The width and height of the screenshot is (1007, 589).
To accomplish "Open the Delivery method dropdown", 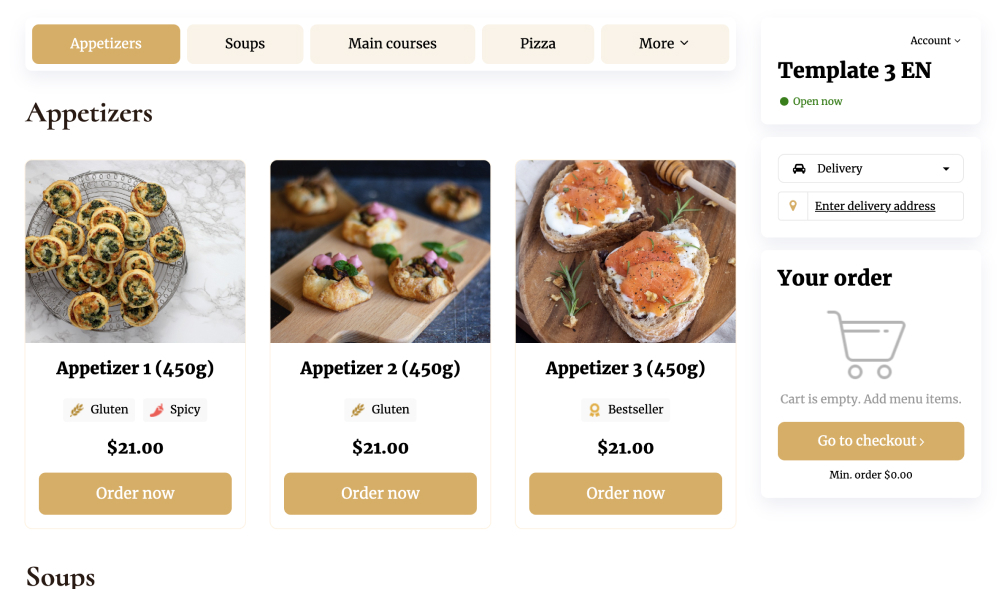I will 870,169.
